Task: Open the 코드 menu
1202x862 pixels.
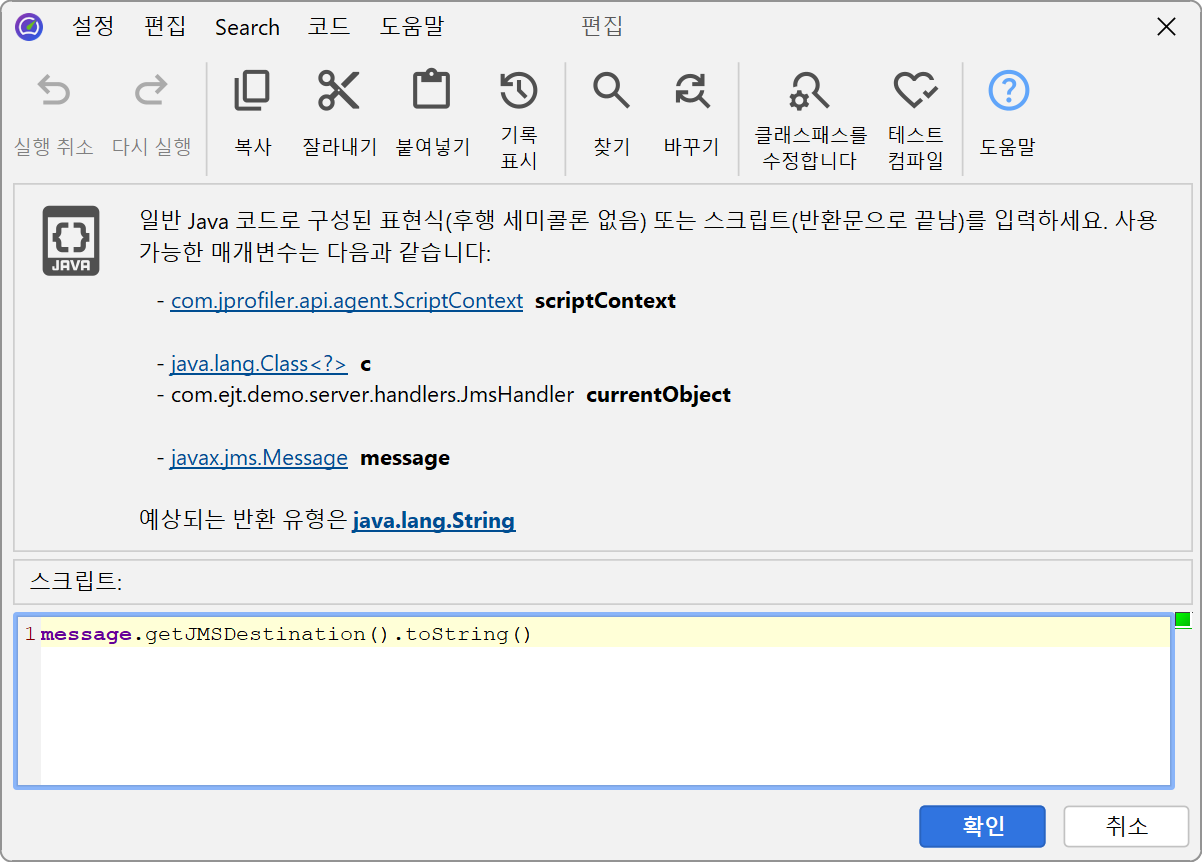Action: tap(329, 27)
